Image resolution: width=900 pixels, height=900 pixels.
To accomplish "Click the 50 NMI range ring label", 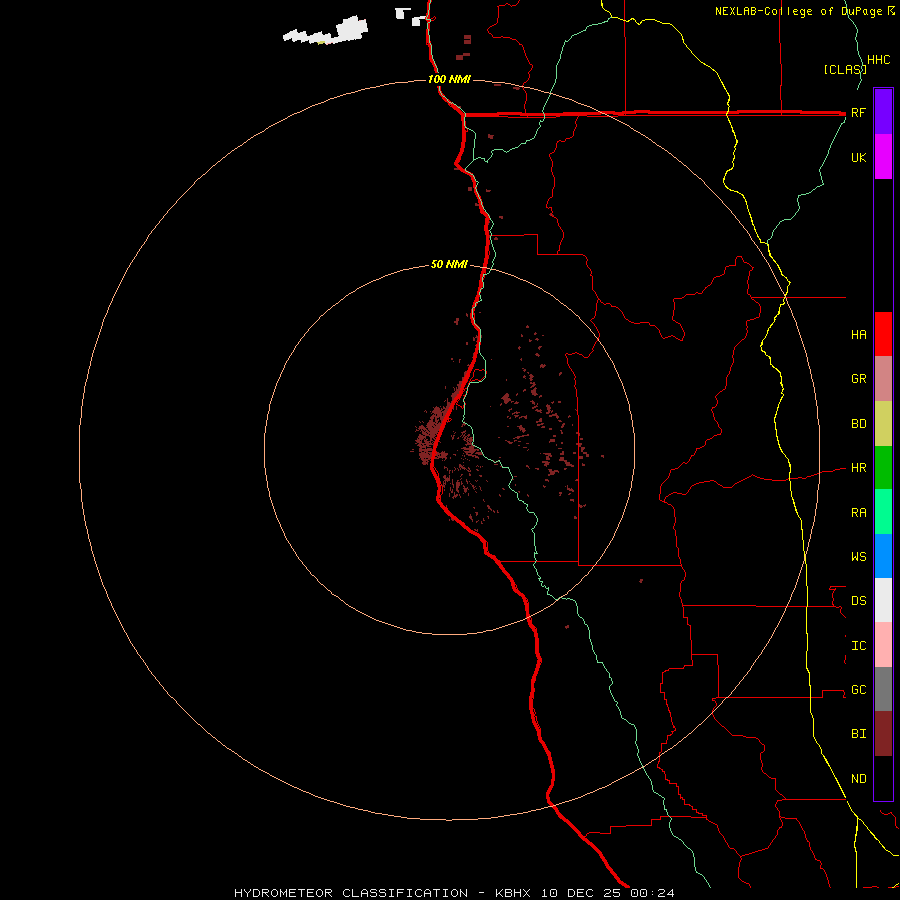I will [449, 264].
